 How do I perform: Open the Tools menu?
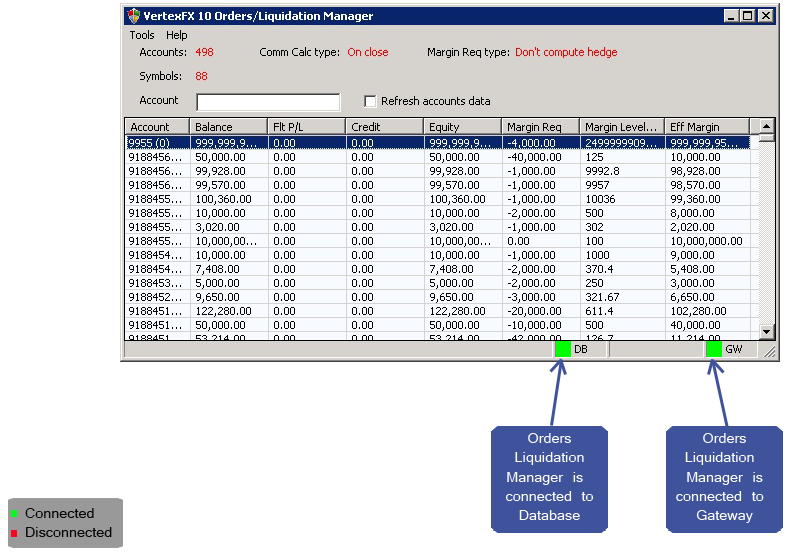pos(142,35)
